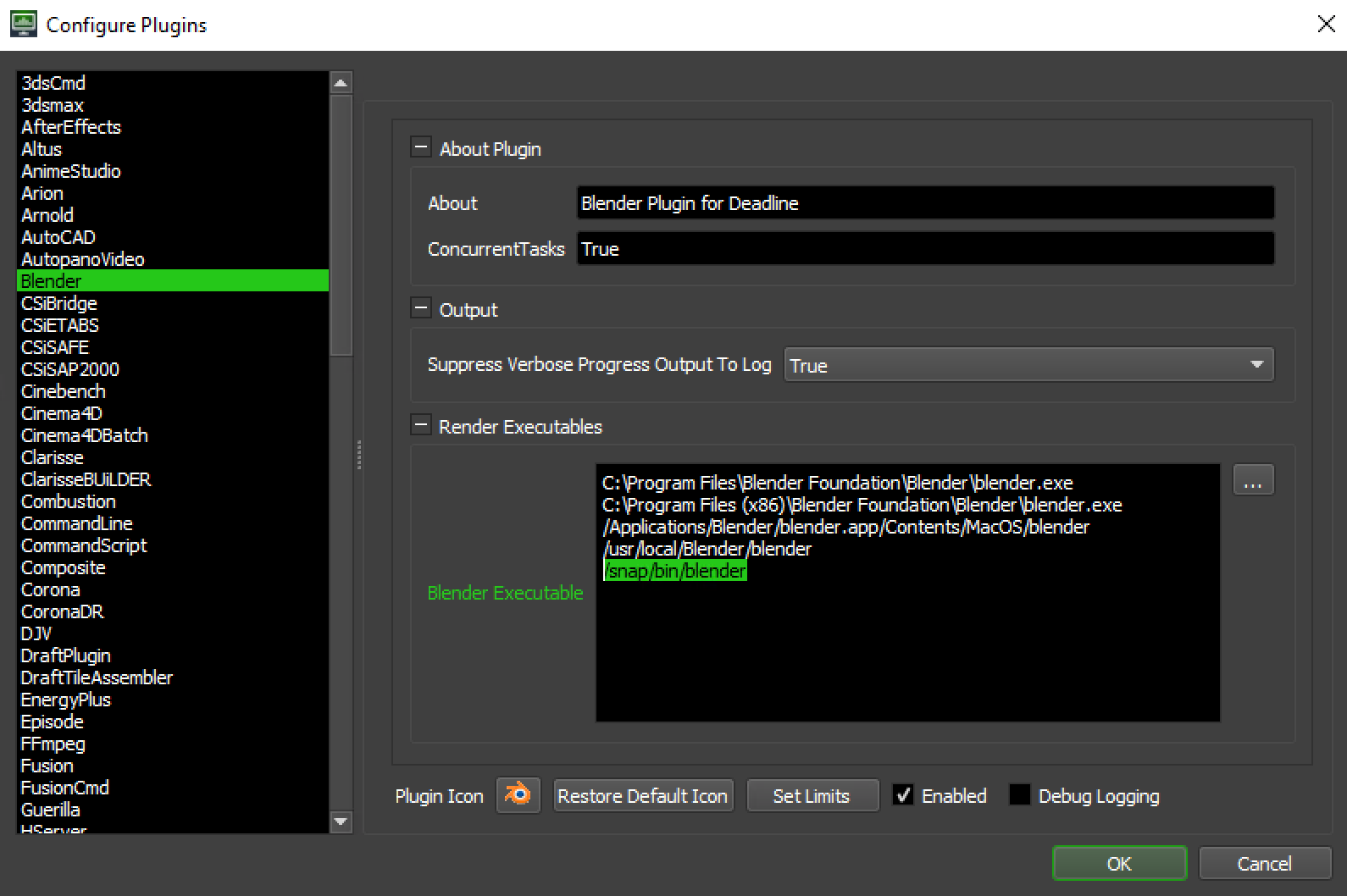Select EnergyPlus plugin
This screenshot has width=1347, height=896.
coord(173,700)
